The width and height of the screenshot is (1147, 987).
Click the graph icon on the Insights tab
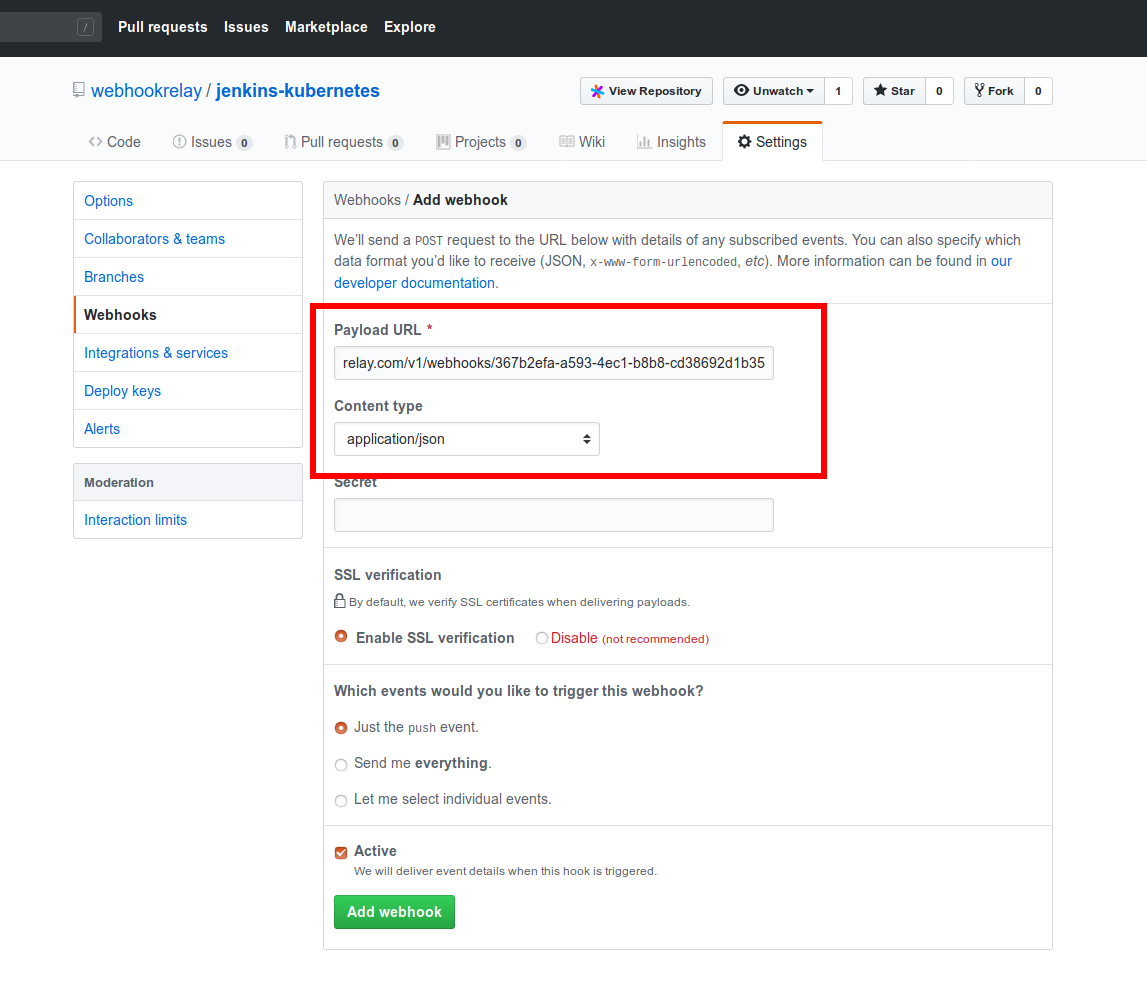pyautogui.click(x=647, y=141)
